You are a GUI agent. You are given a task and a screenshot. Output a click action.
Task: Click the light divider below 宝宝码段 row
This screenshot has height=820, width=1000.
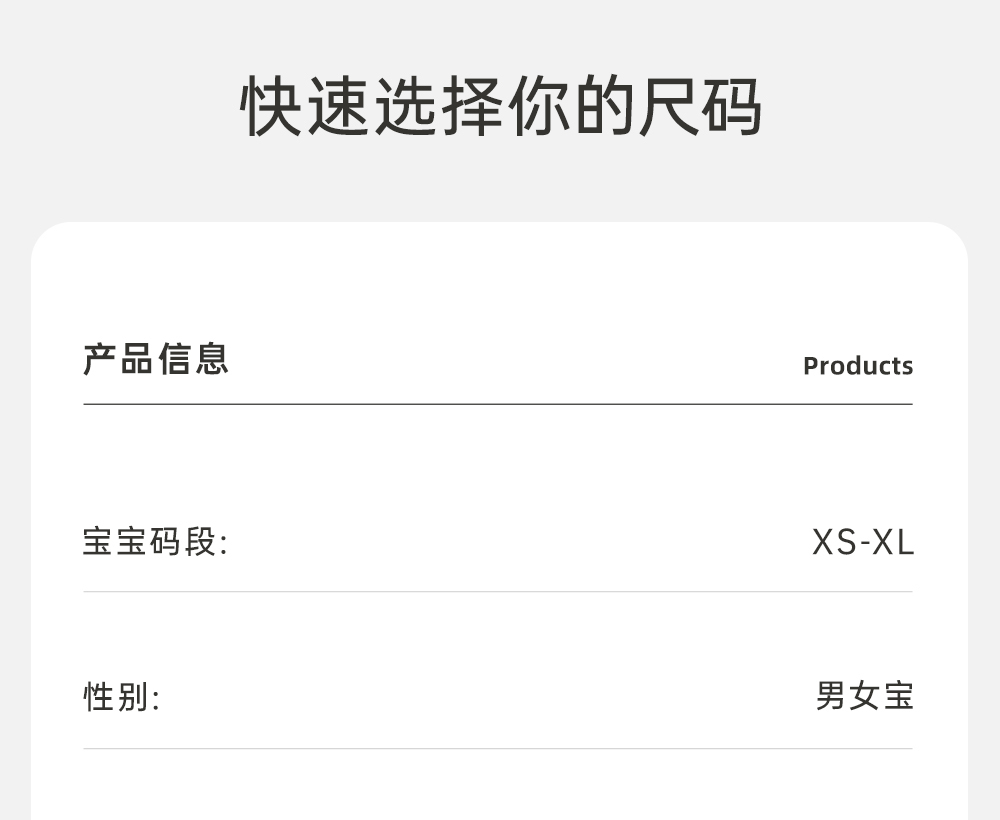pyautogui.click(x=498, y=591)
